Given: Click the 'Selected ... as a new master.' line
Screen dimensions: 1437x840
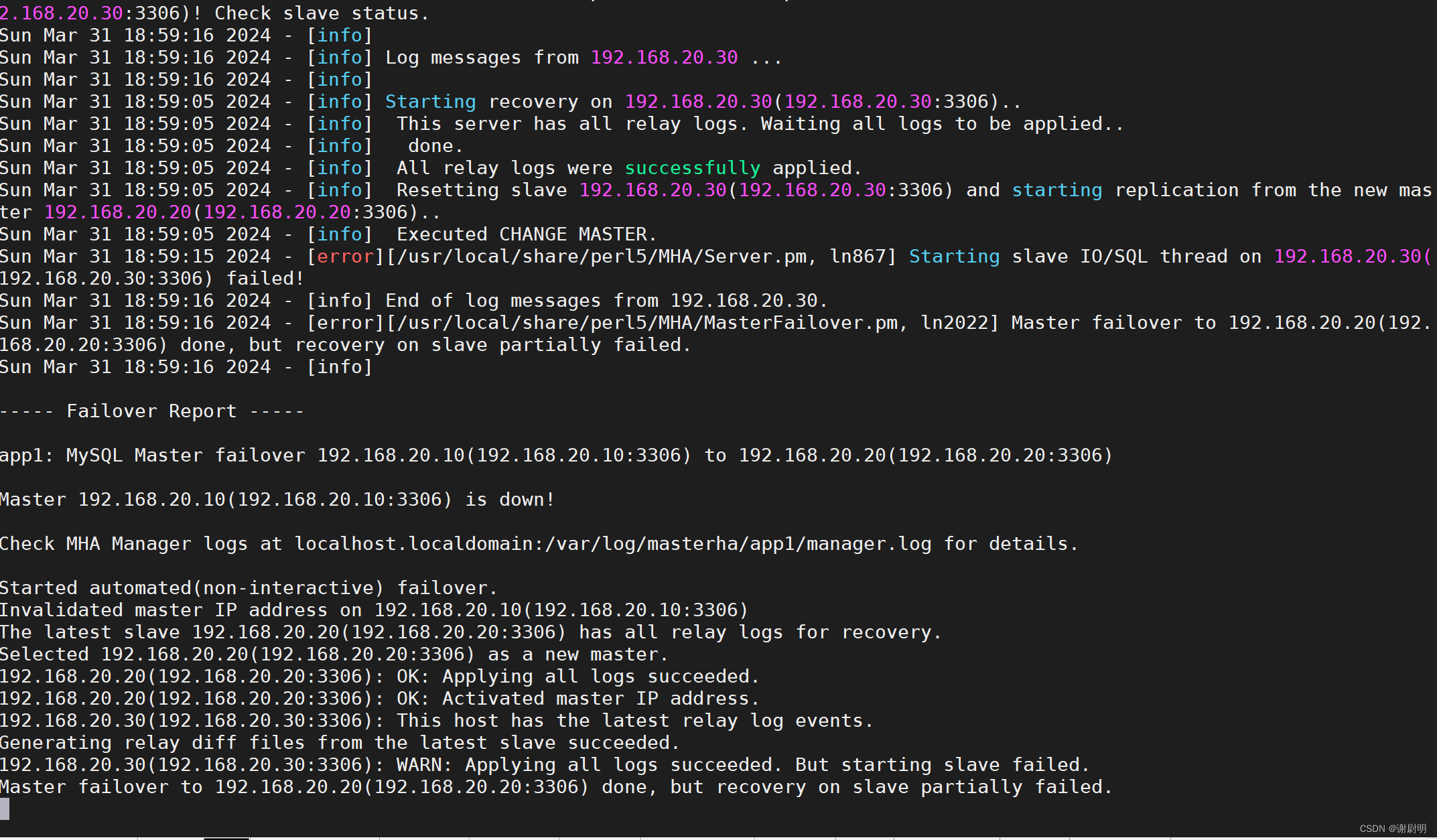Looking at the screenshot, I should click(334, 654).
